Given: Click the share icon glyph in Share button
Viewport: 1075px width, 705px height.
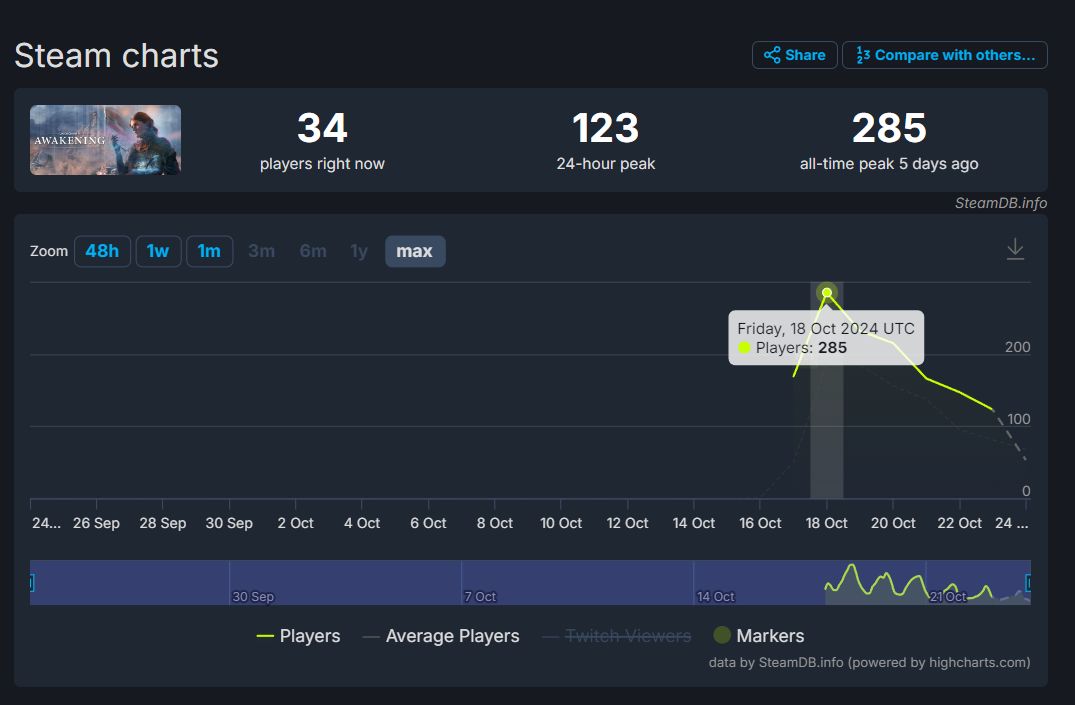Looking at the screenshot, I should point(772,55).
